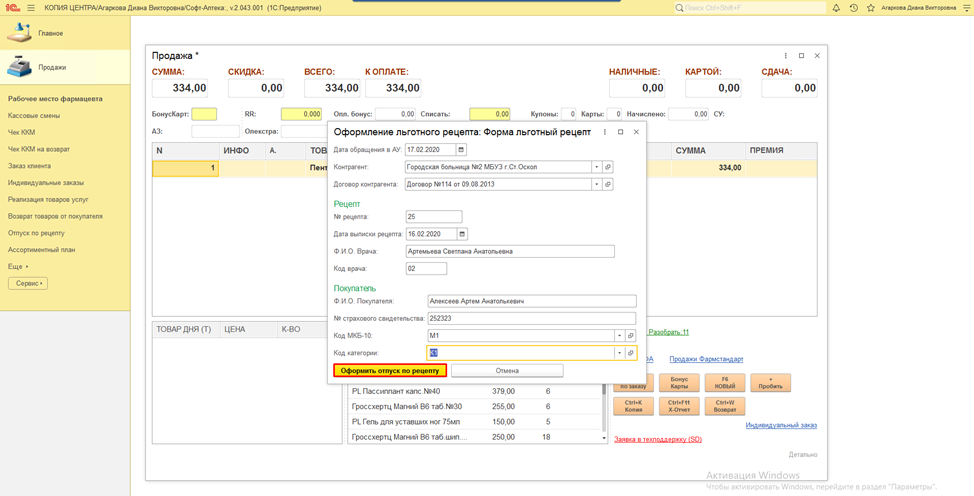Viewport: 974px width, 496px height.
Task: Select Кассовые смены in sidebar
Action: tap(34, 116)
